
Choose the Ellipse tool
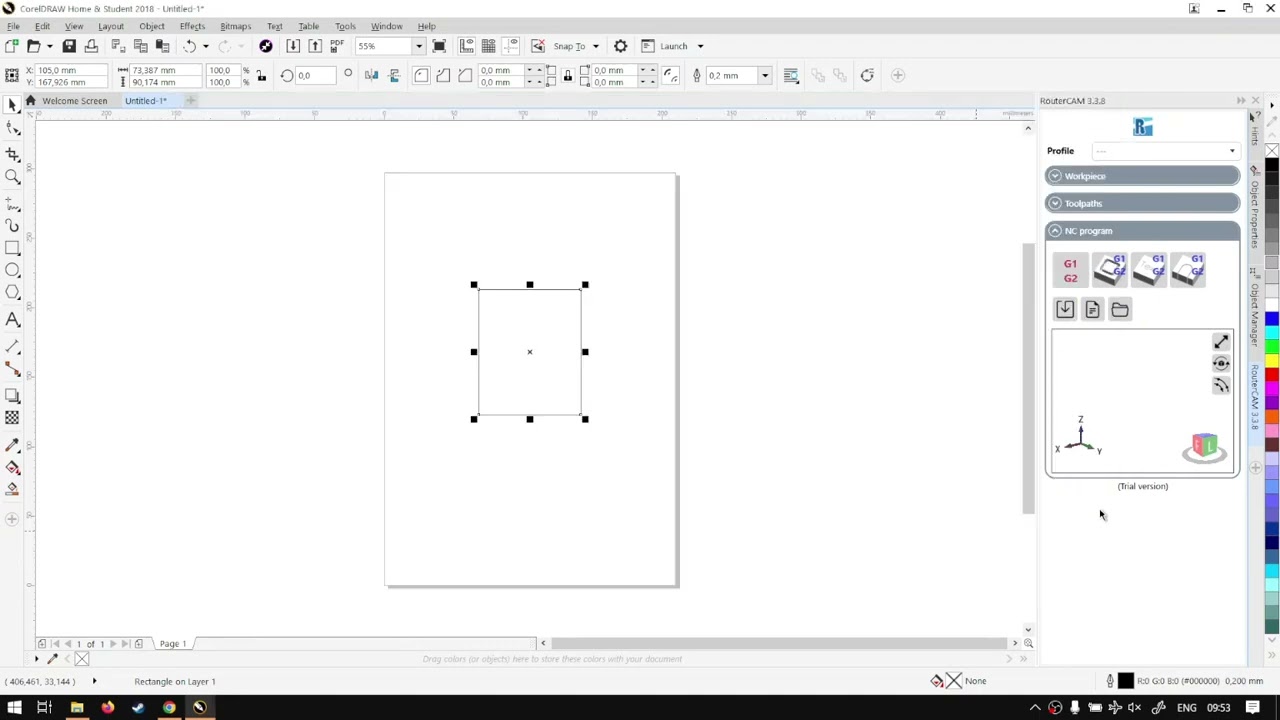(x=12, y=271)
